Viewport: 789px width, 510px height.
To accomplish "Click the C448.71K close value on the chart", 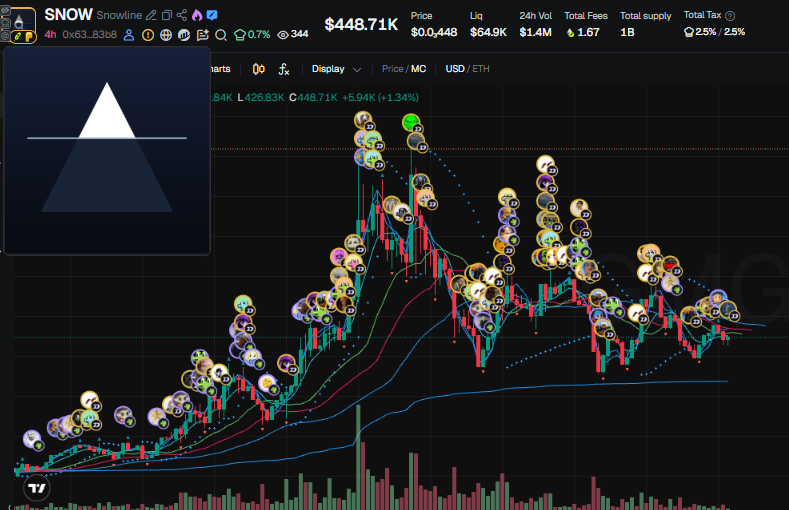I will (313, 98).
